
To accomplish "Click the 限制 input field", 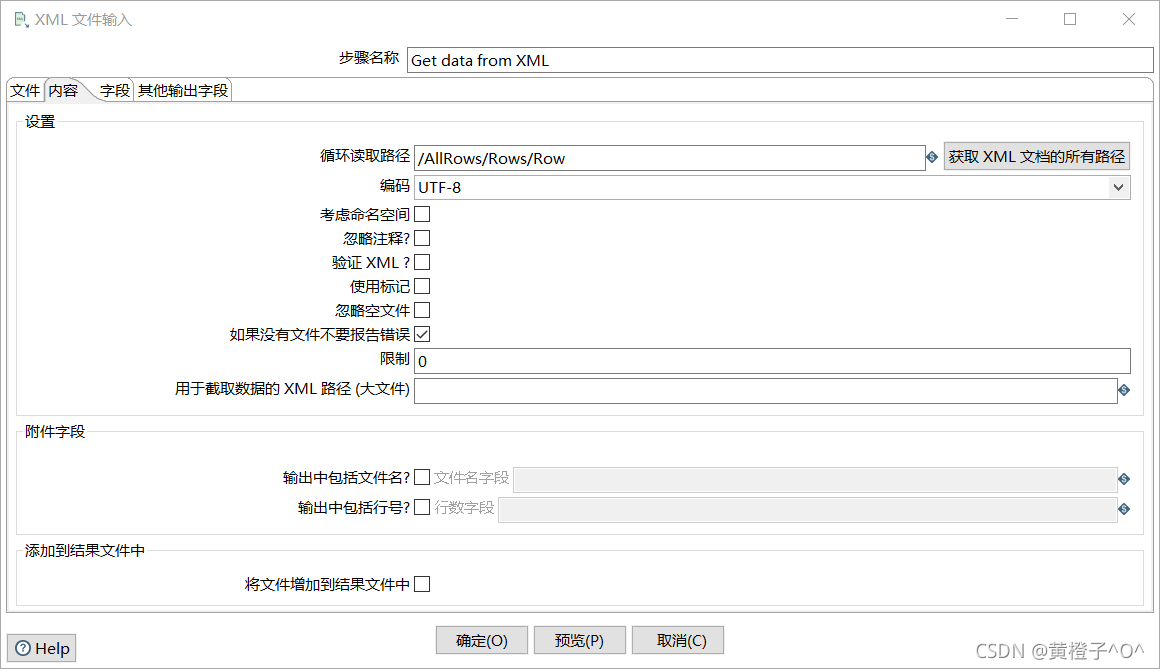I will (x=772, y=361).
